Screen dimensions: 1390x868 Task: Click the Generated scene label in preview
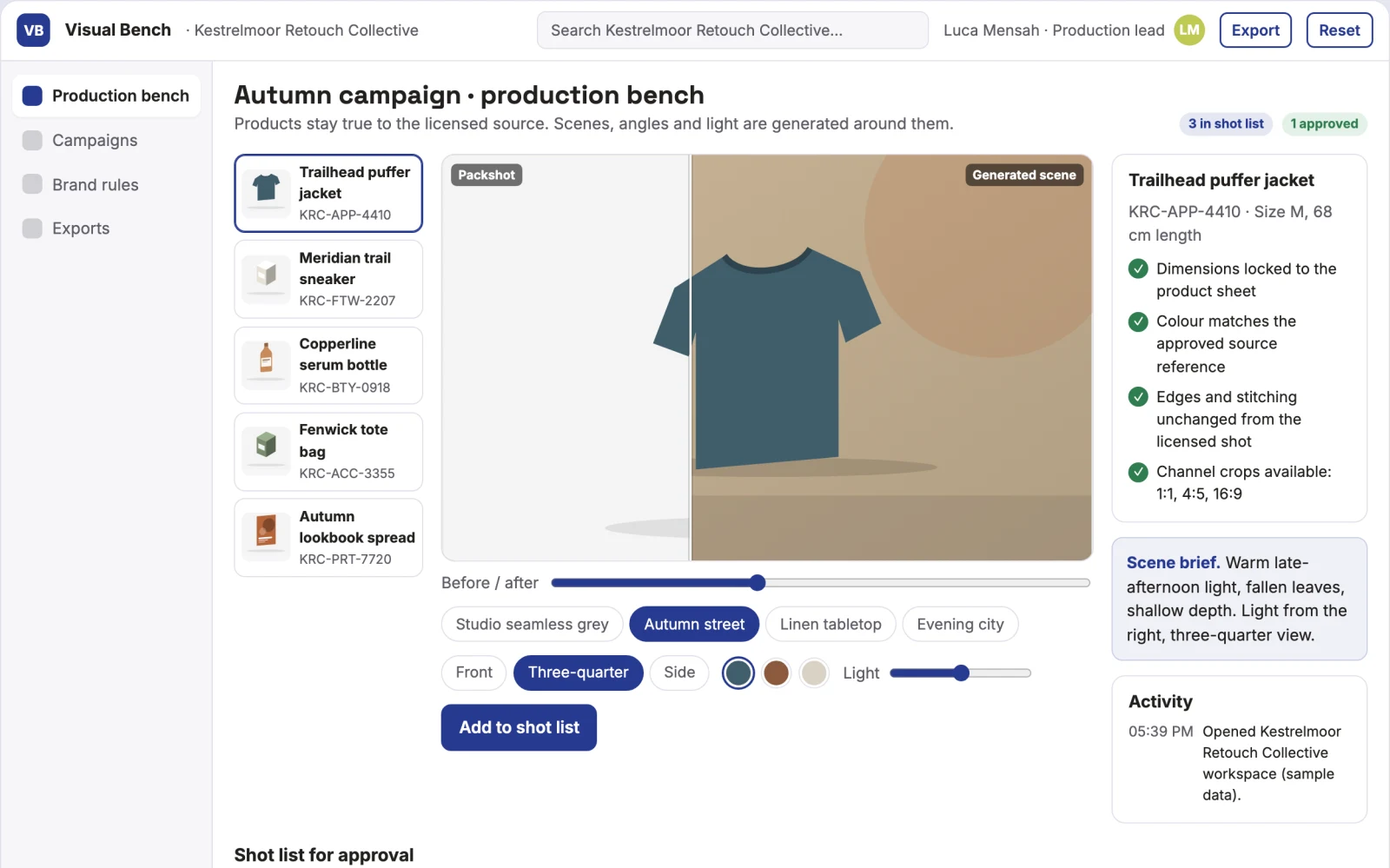pyautogui.click(x=1023, y=175)
